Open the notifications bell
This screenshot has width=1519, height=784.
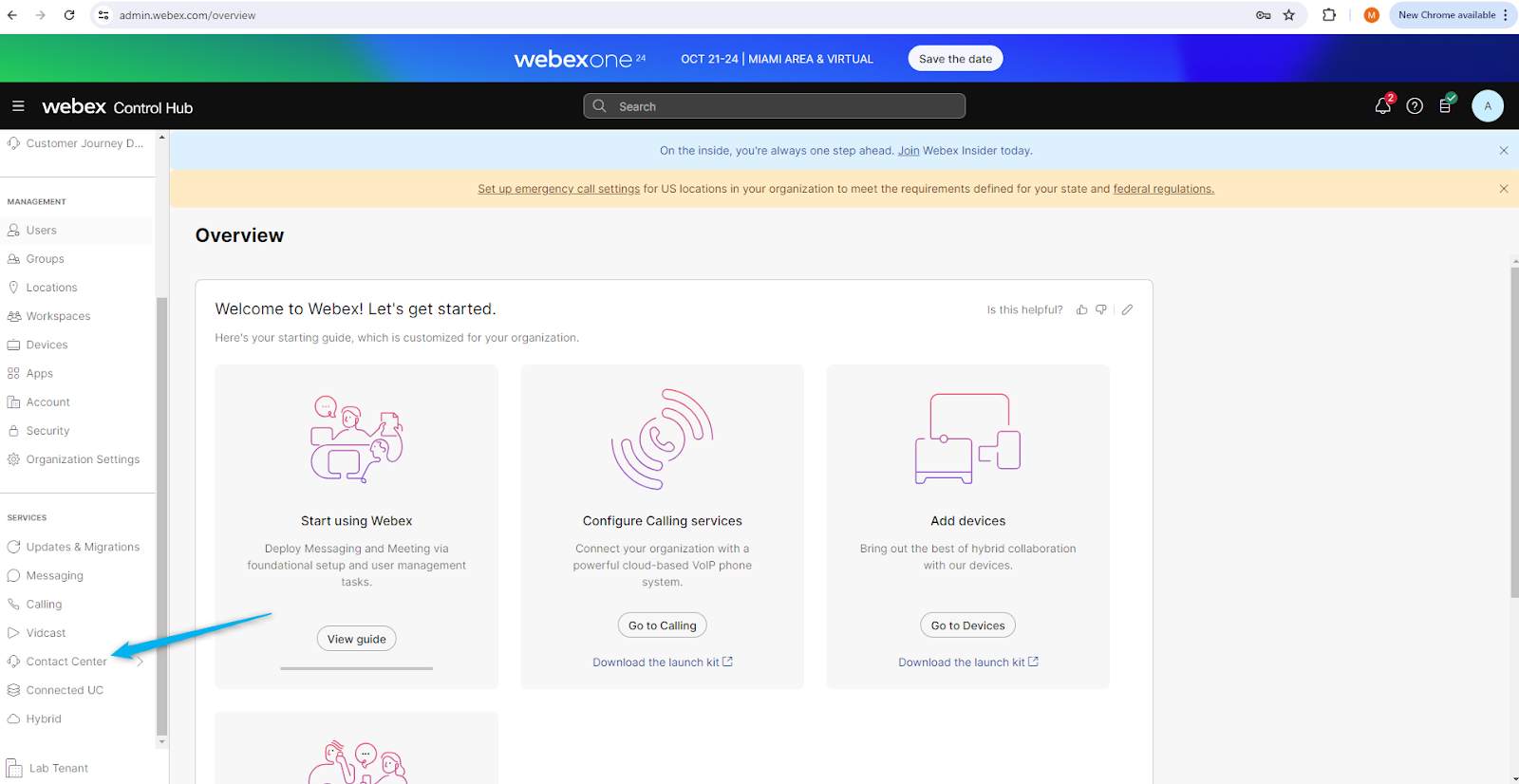pyautogui.click(x=1383, y=106)
